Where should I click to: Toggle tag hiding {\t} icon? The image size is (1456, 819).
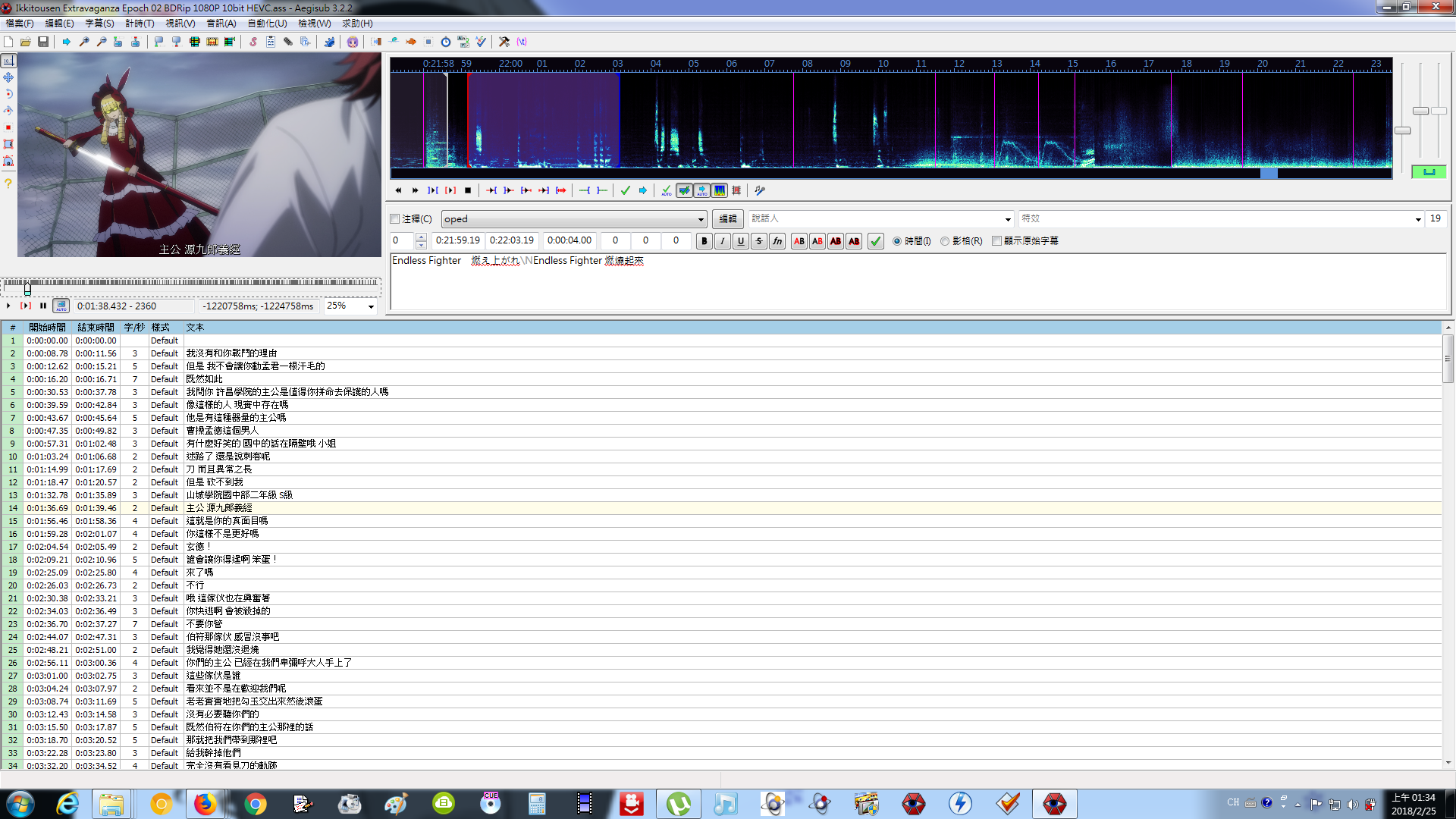pos(522,42)
